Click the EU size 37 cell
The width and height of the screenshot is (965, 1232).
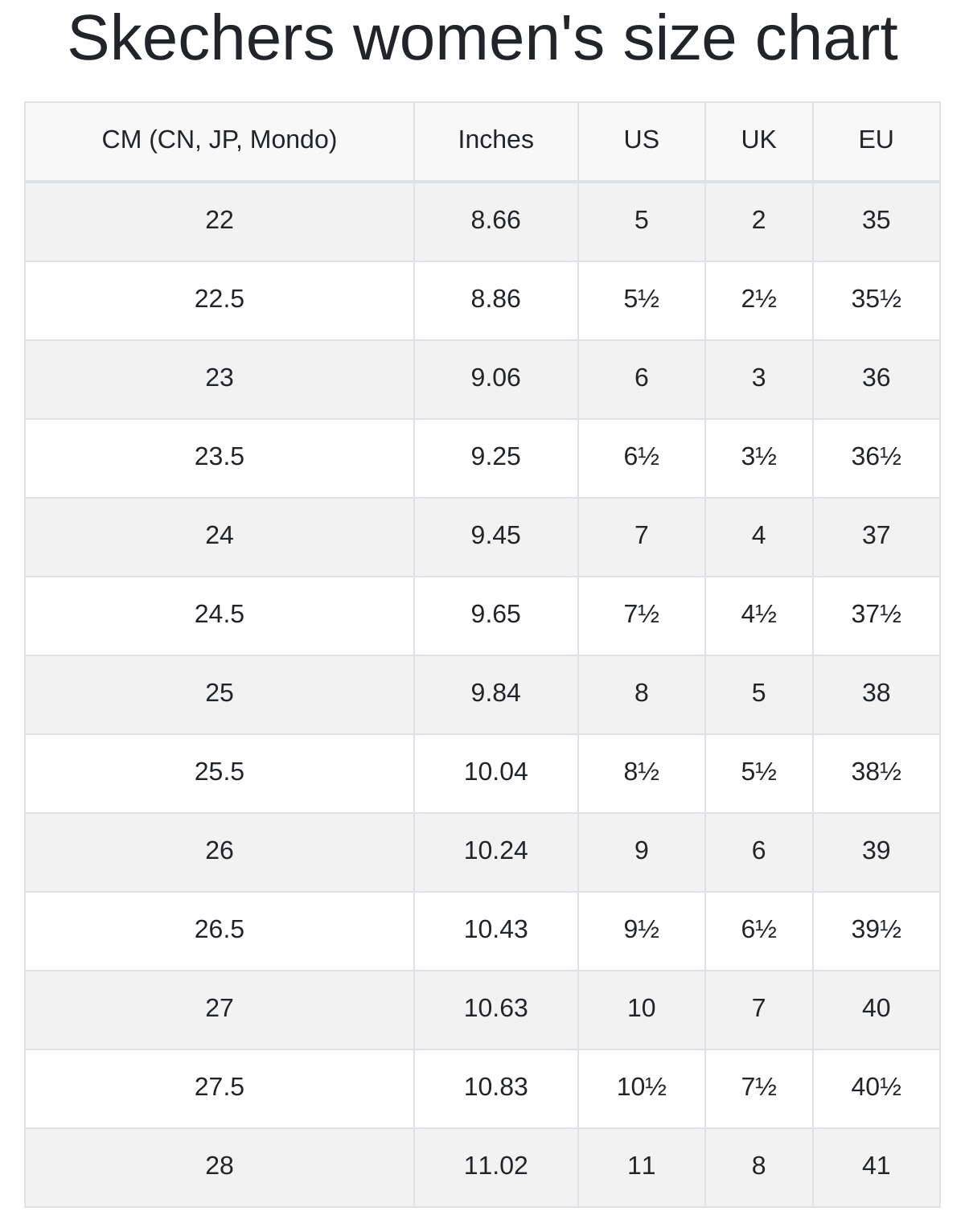pyautogui.click(x=877, y=536)
